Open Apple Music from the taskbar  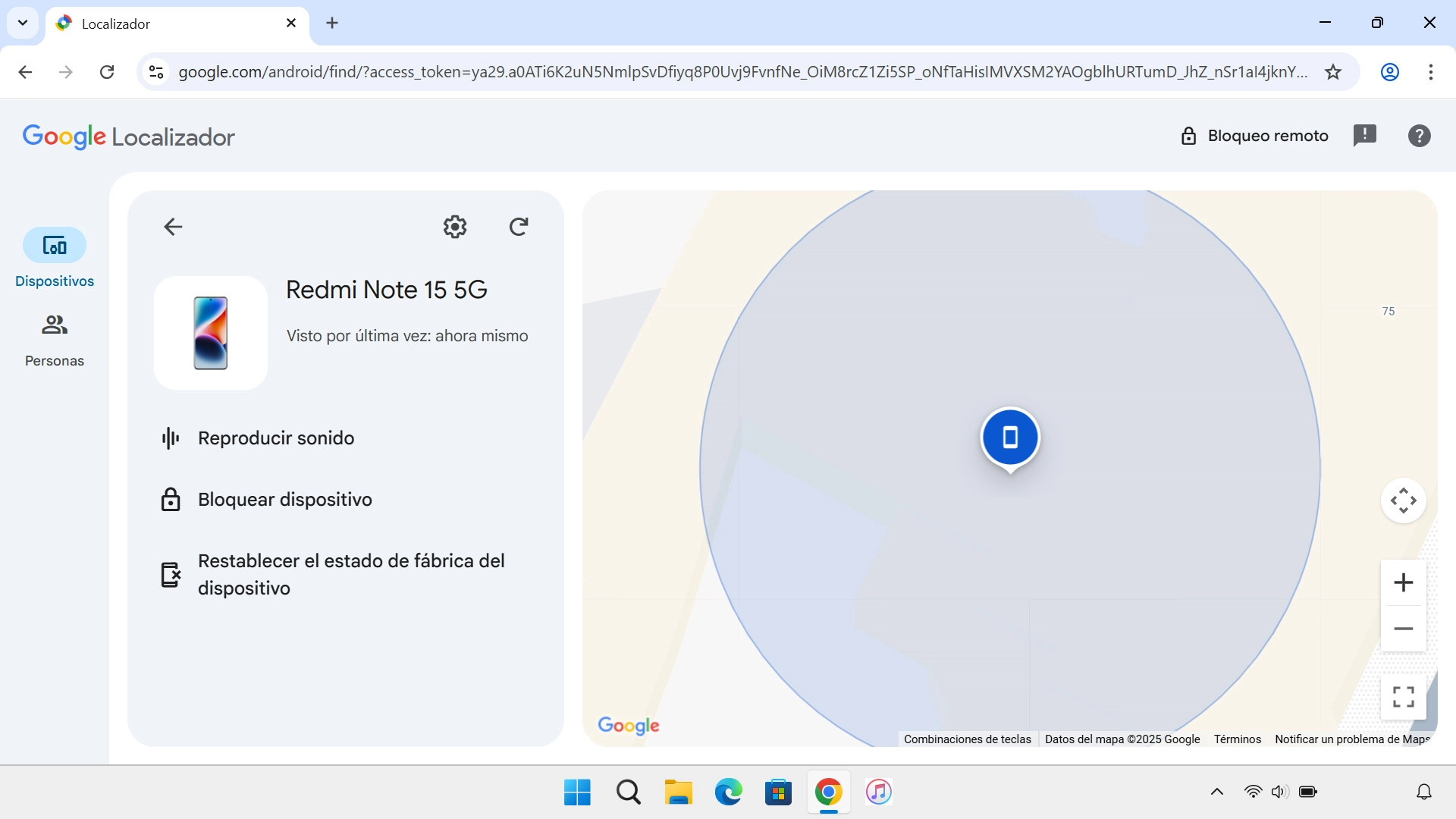(x=877, y=792)
